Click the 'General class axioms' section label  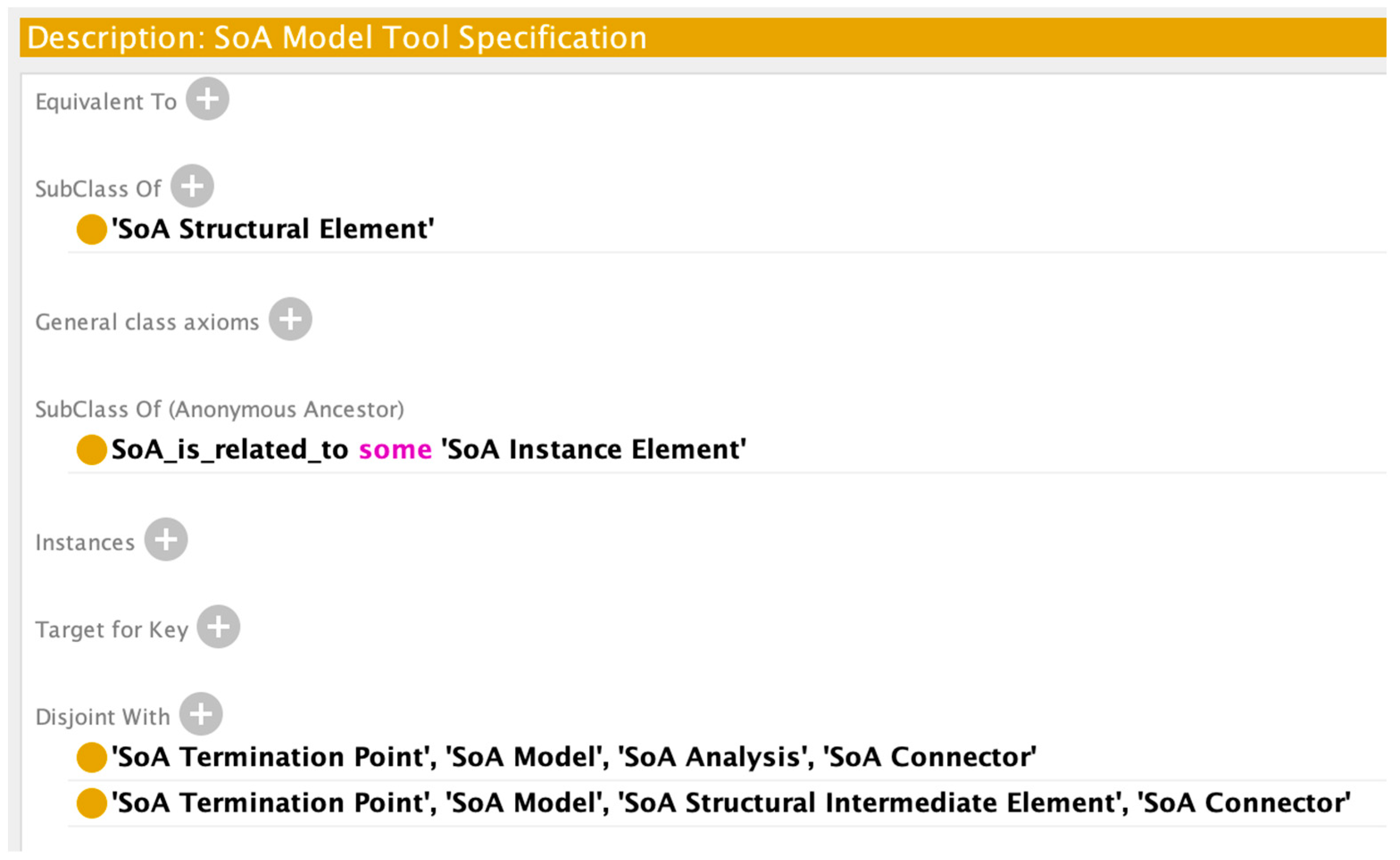[x=147, y=322]
